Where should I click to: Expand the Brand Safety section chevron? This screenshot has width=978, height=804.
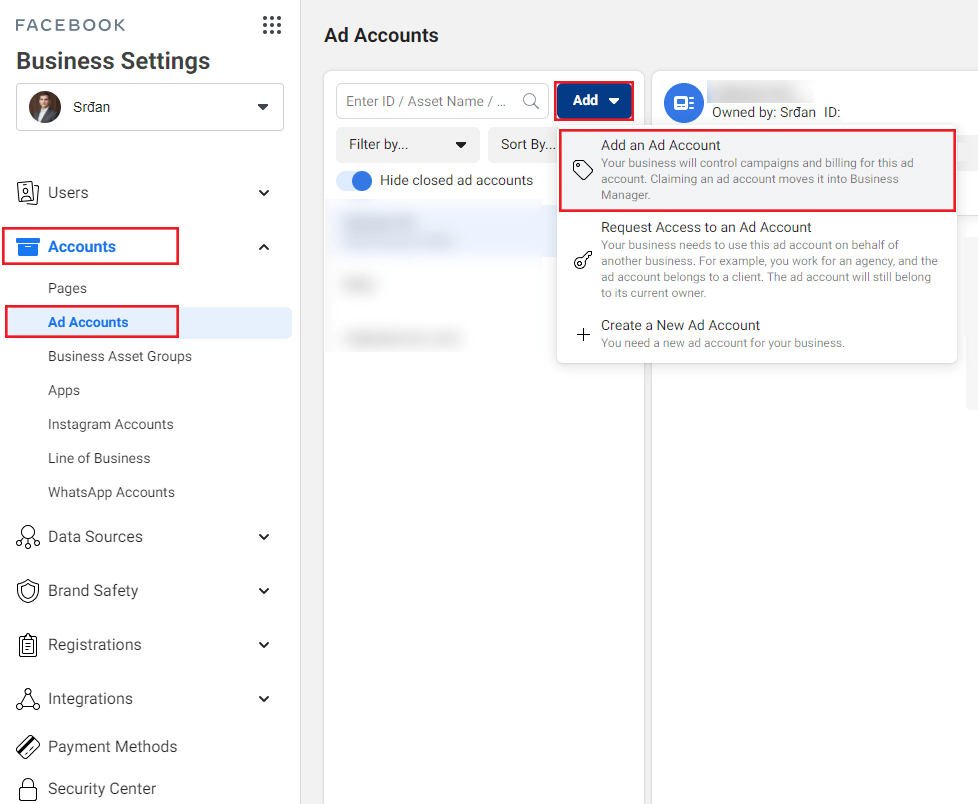[x=264, y=591]
